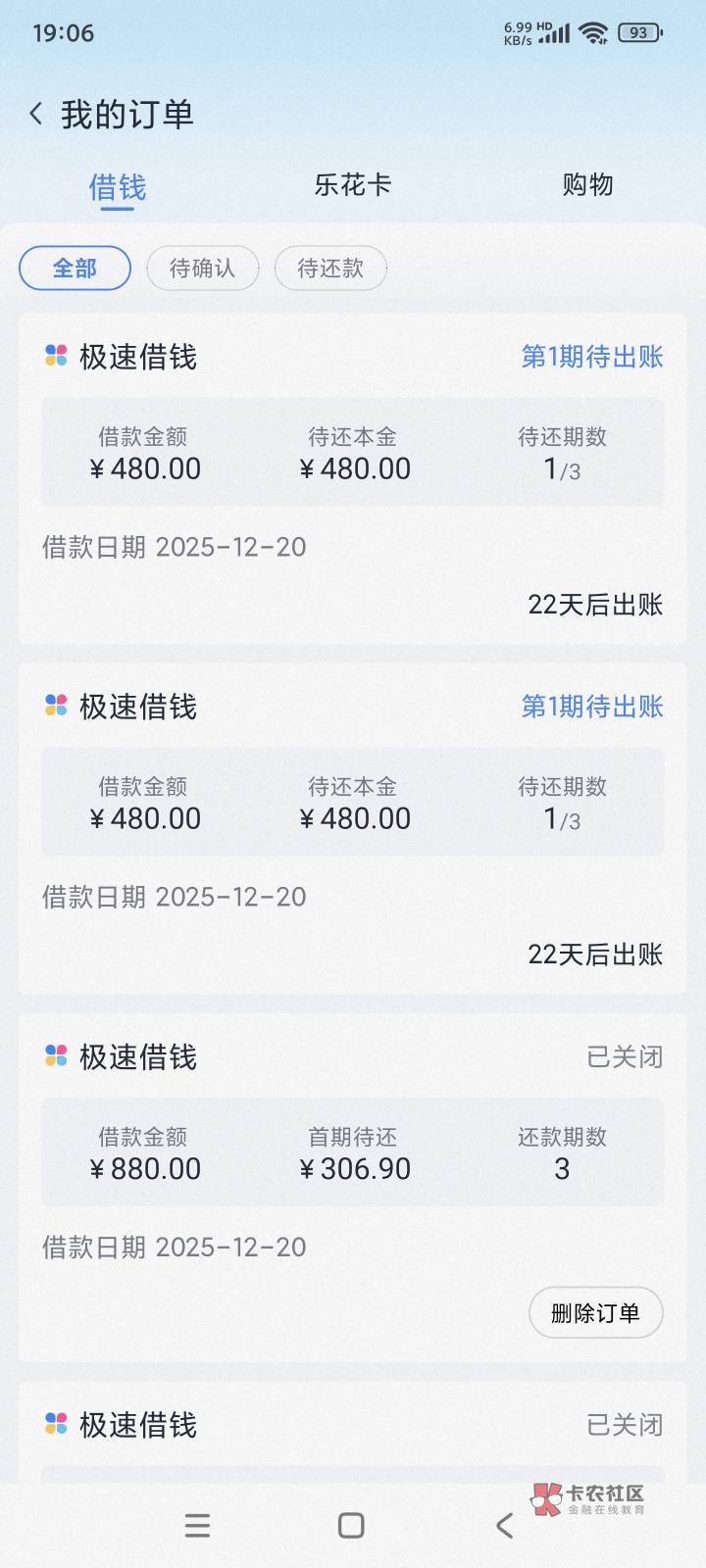This screenshot has height=1568, width=706.
Task: Select the 待还款 filter chip
Action: [x=330, y=269]
